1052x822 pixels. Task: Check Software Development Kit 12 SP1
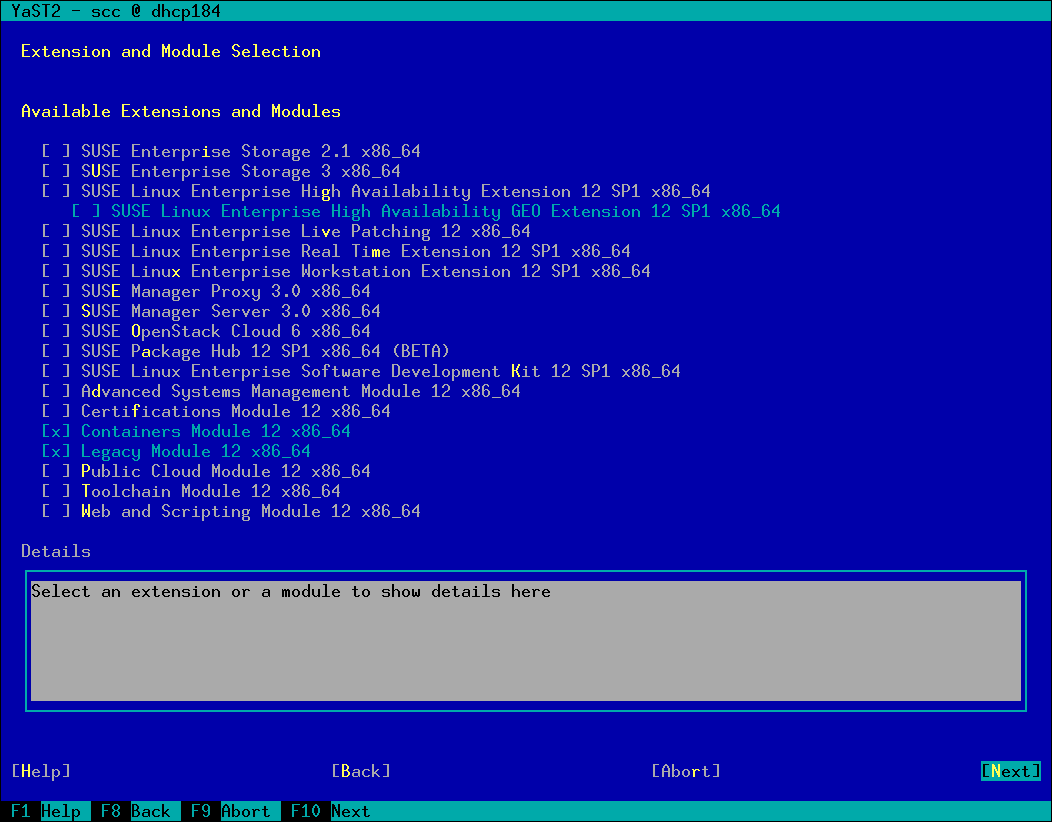56,372
